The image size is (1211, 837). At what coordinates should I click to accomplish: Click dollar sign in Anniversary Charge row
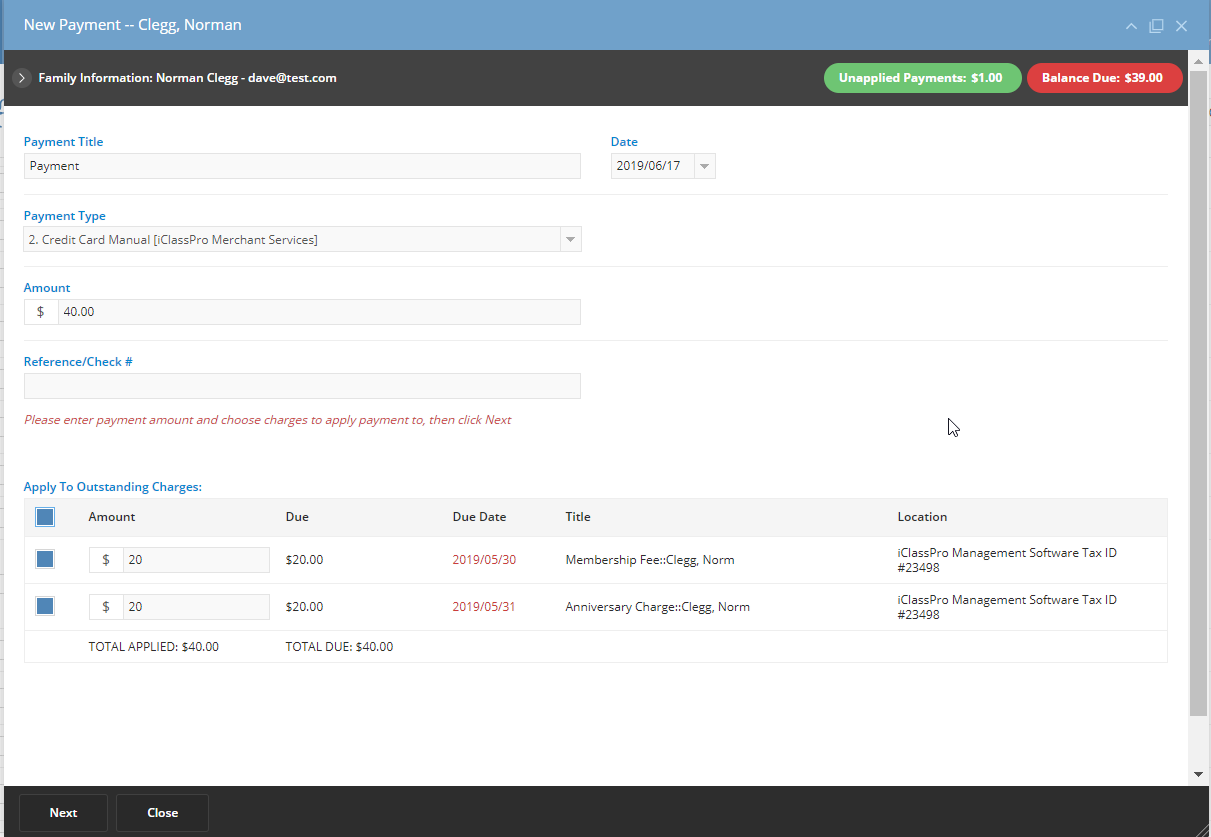tap(106, 607)
